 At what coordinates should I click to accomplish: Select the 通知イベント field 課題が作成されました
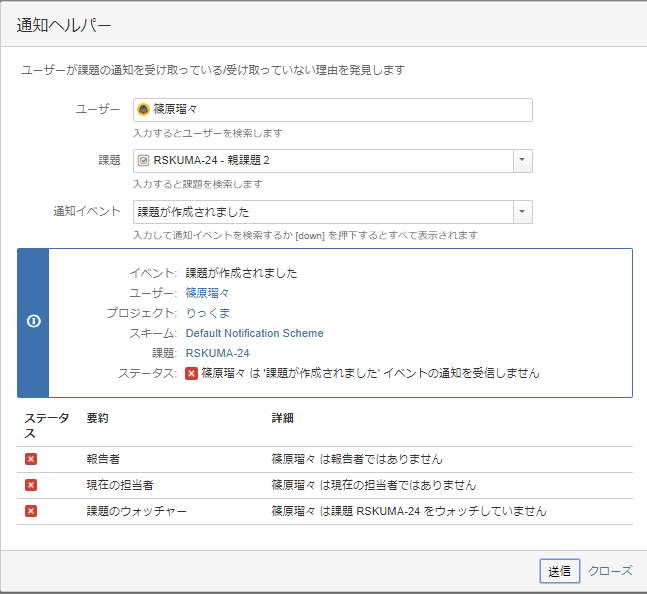[323, 212]
